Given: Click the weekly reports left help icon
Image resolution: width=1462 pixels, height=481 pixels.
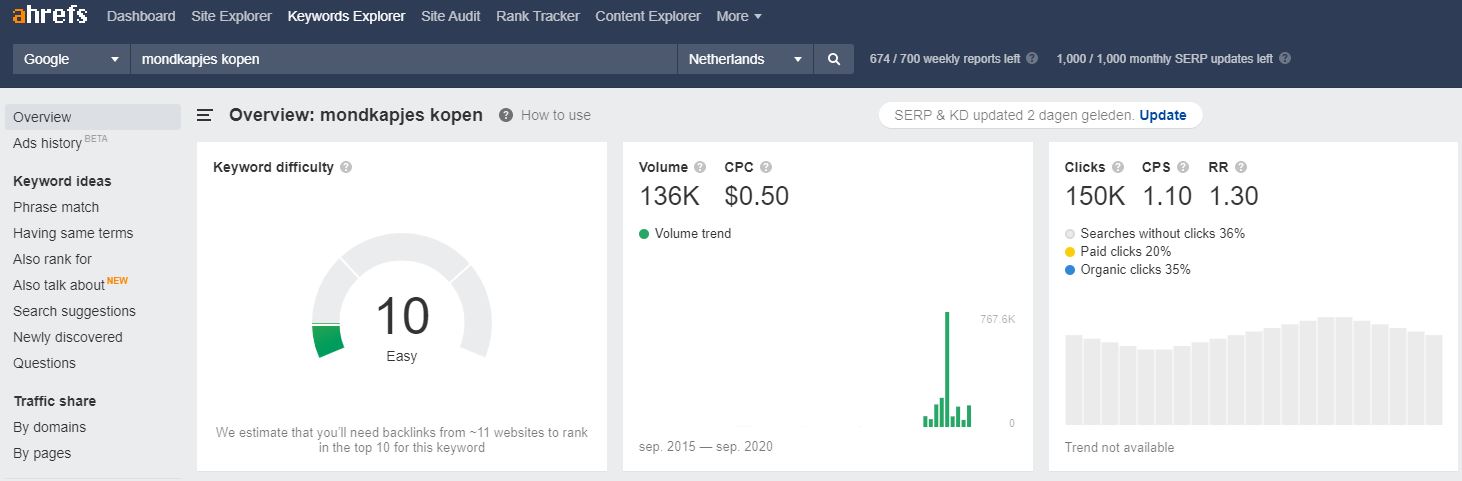Looking at the screenshot, I should 1032,59.
